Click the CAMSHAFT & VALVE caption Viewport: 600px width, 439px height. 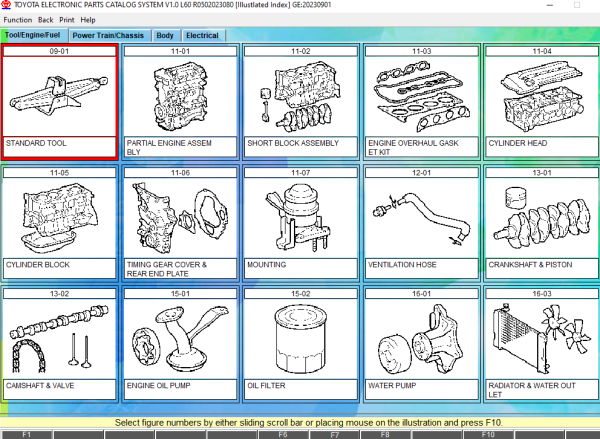point(59,389)
